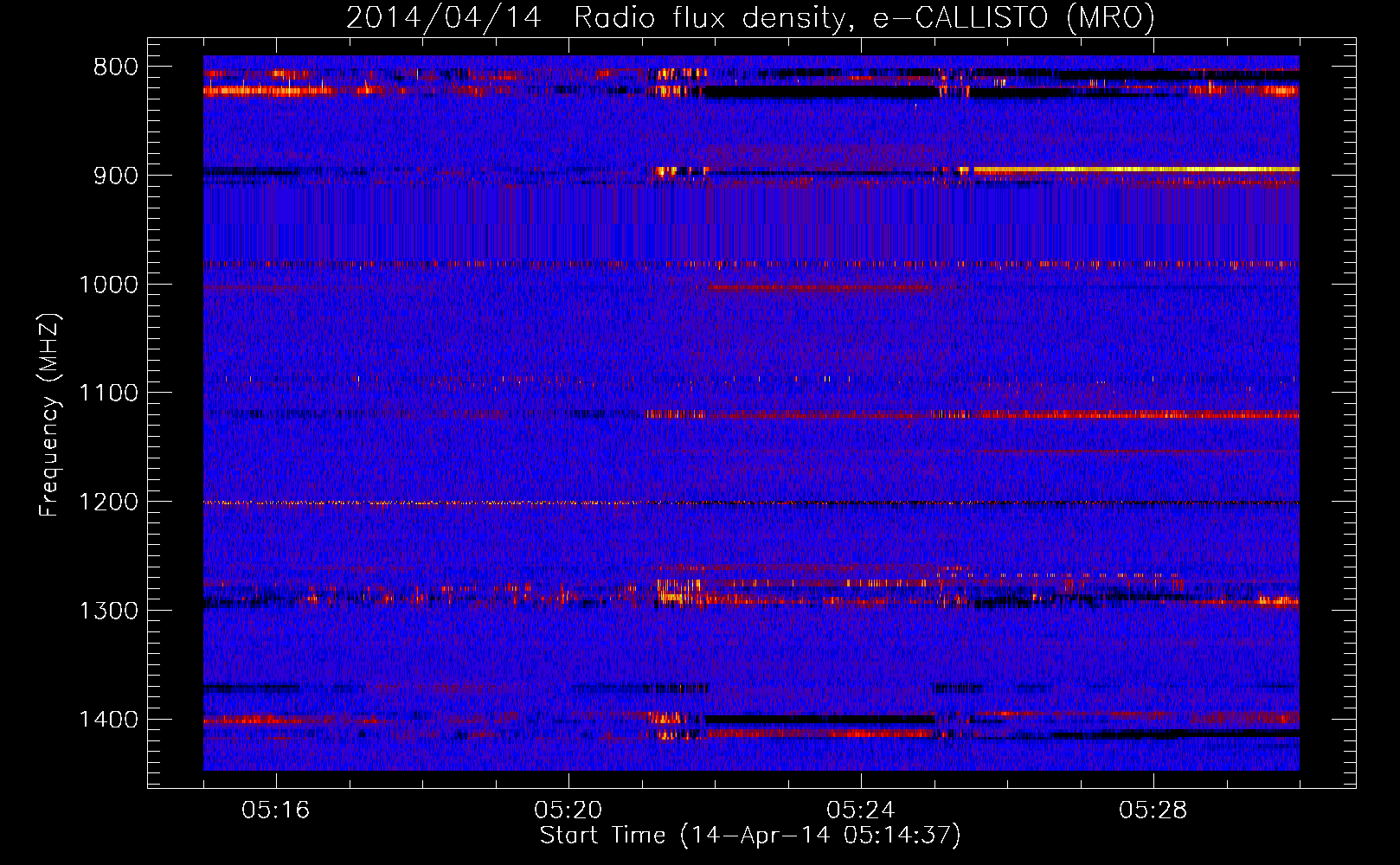Screen dimensions: 1400x865
Task: Select the "Frequency (MHZ)" axis label
Action: point(49,415)
